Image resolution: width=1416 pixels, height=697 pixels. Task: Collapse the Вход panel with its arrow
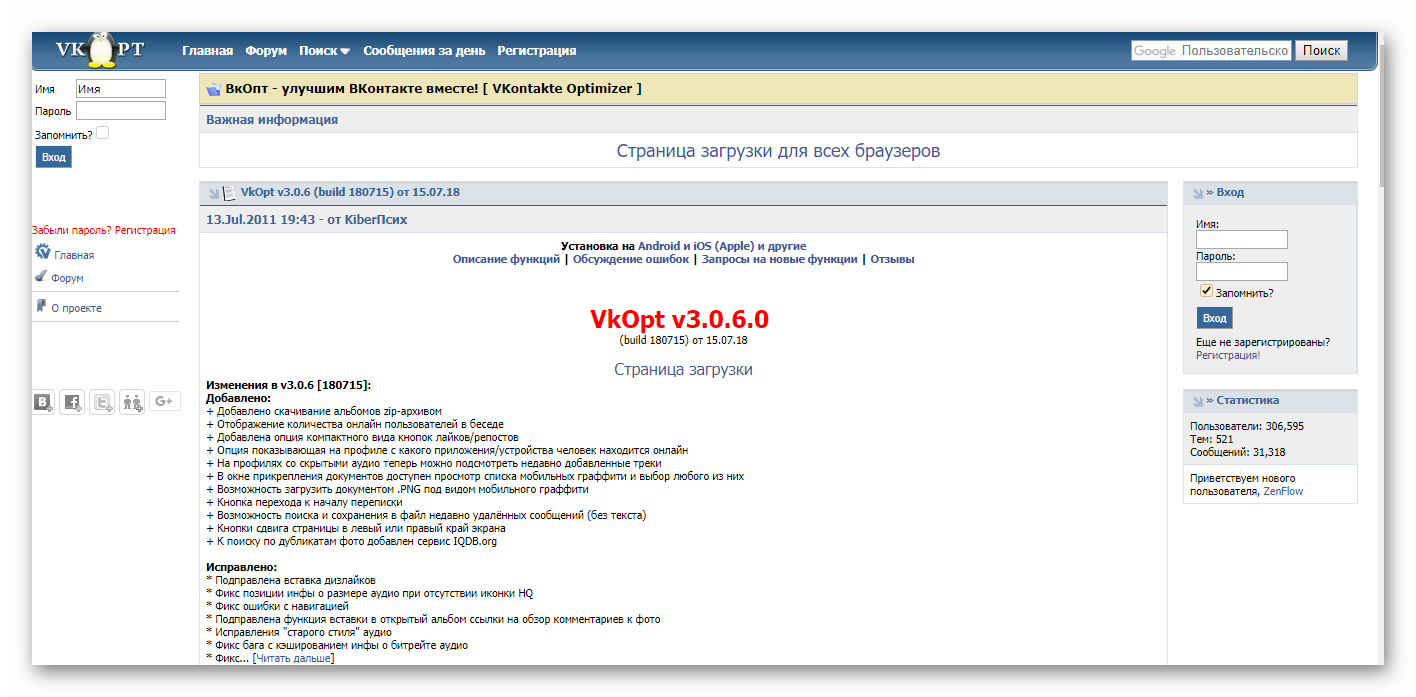click(x=1197, y=193)
